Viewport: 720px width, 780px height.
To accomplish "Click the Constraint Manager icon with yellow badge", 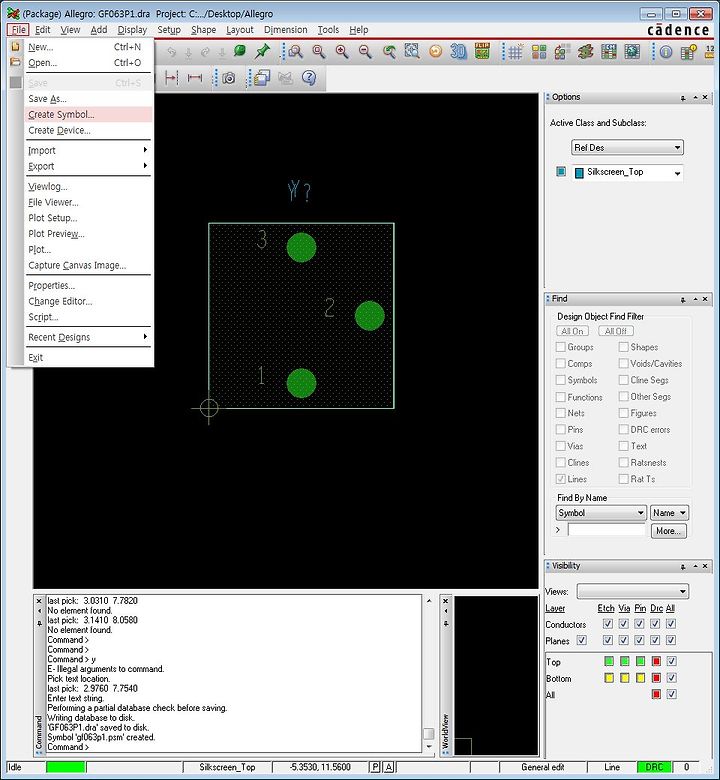I will click(x=689, y=52).
